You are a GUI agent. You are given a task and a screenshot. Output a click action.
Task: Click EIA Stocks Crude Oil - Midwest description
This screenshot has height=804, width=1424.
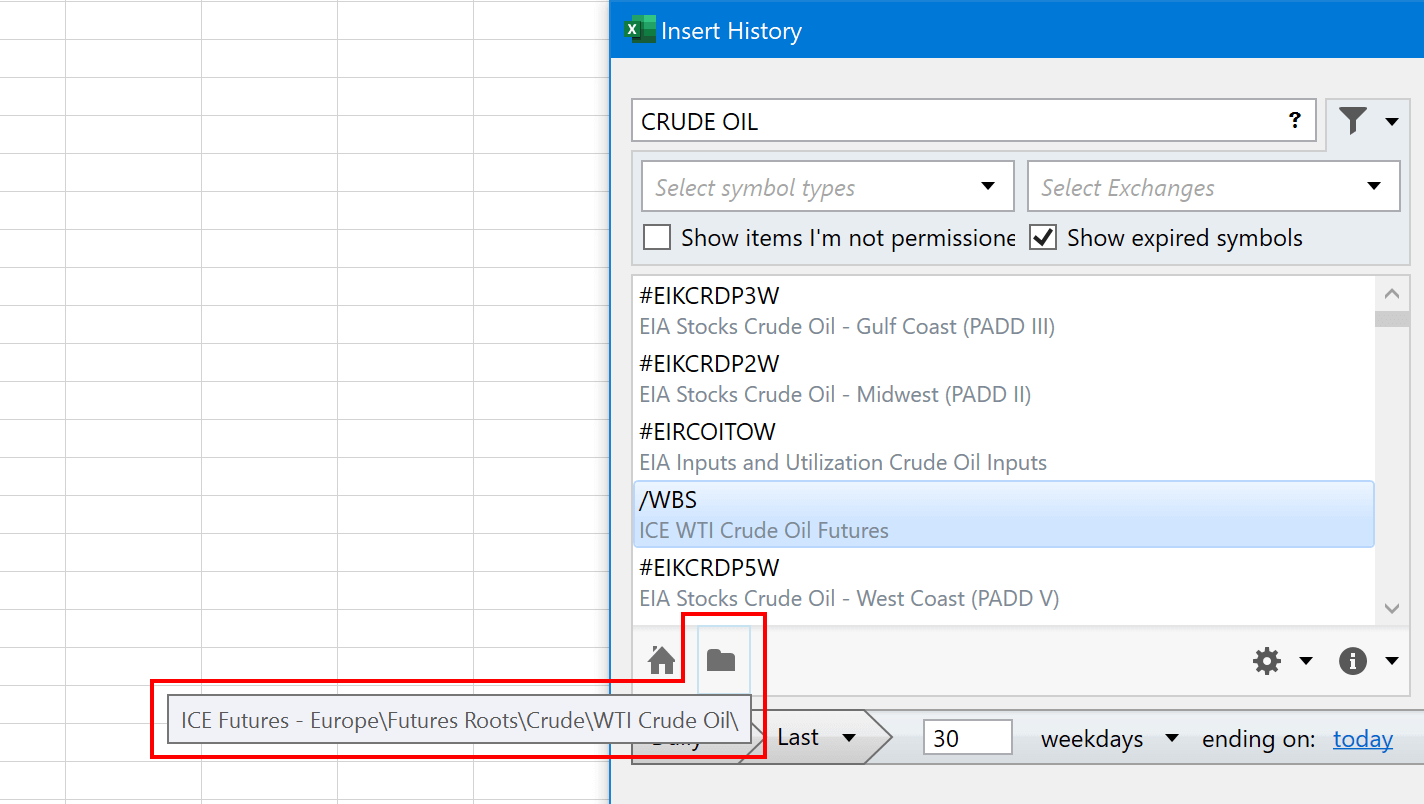coord(835,394)
